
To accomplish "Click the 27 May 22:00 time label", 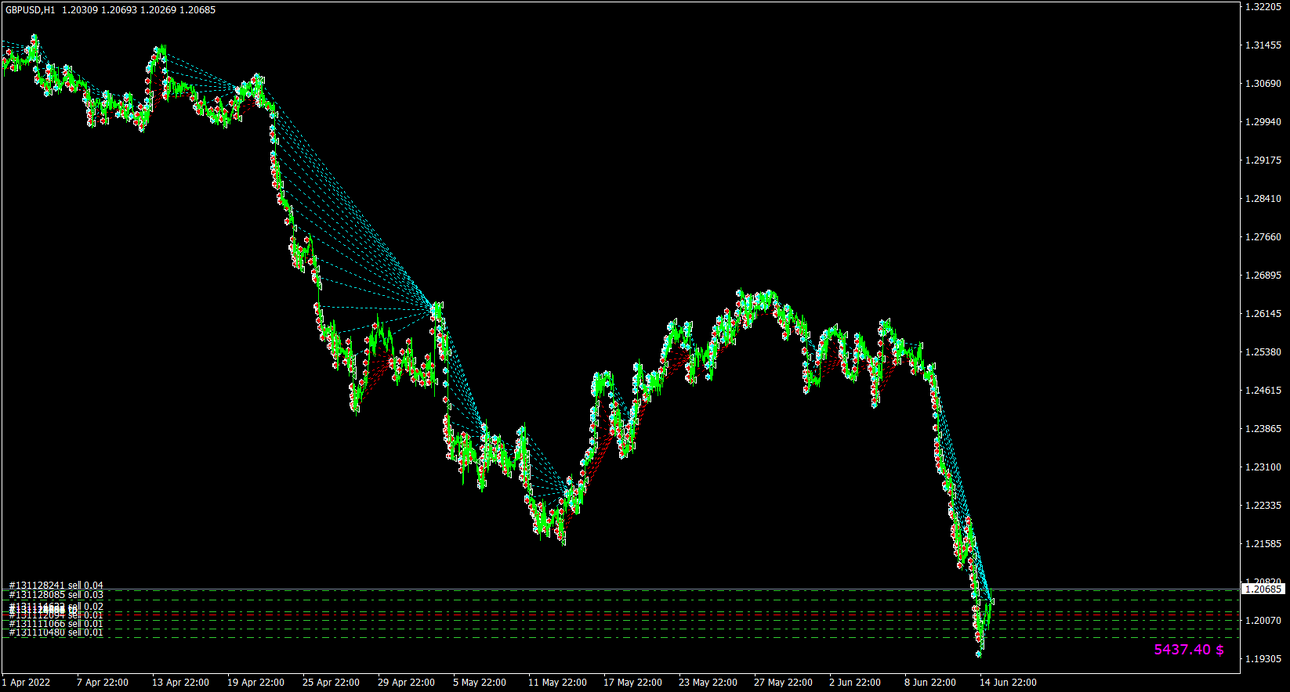I will tap(782, 683).
